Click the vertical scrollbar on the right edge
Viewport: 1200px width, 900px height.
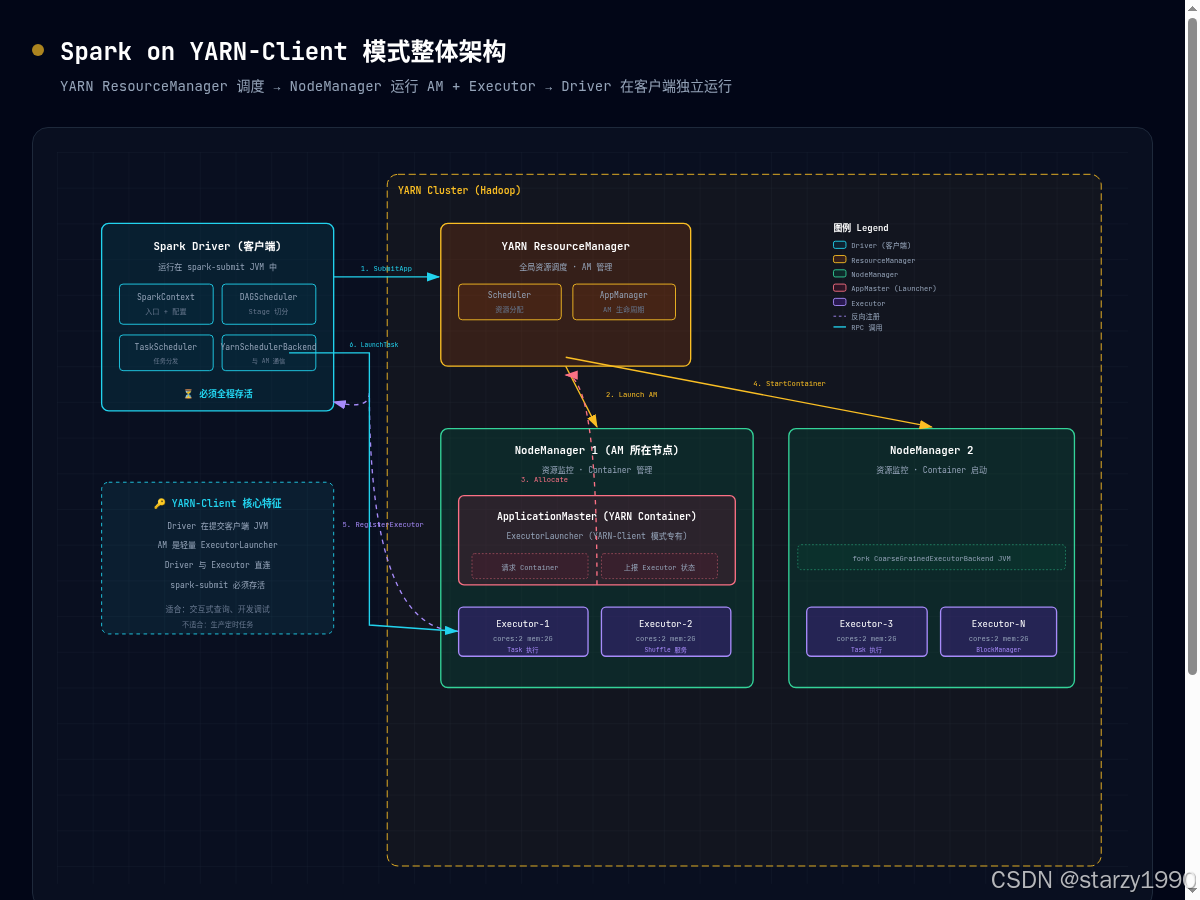click(1192, 345)
